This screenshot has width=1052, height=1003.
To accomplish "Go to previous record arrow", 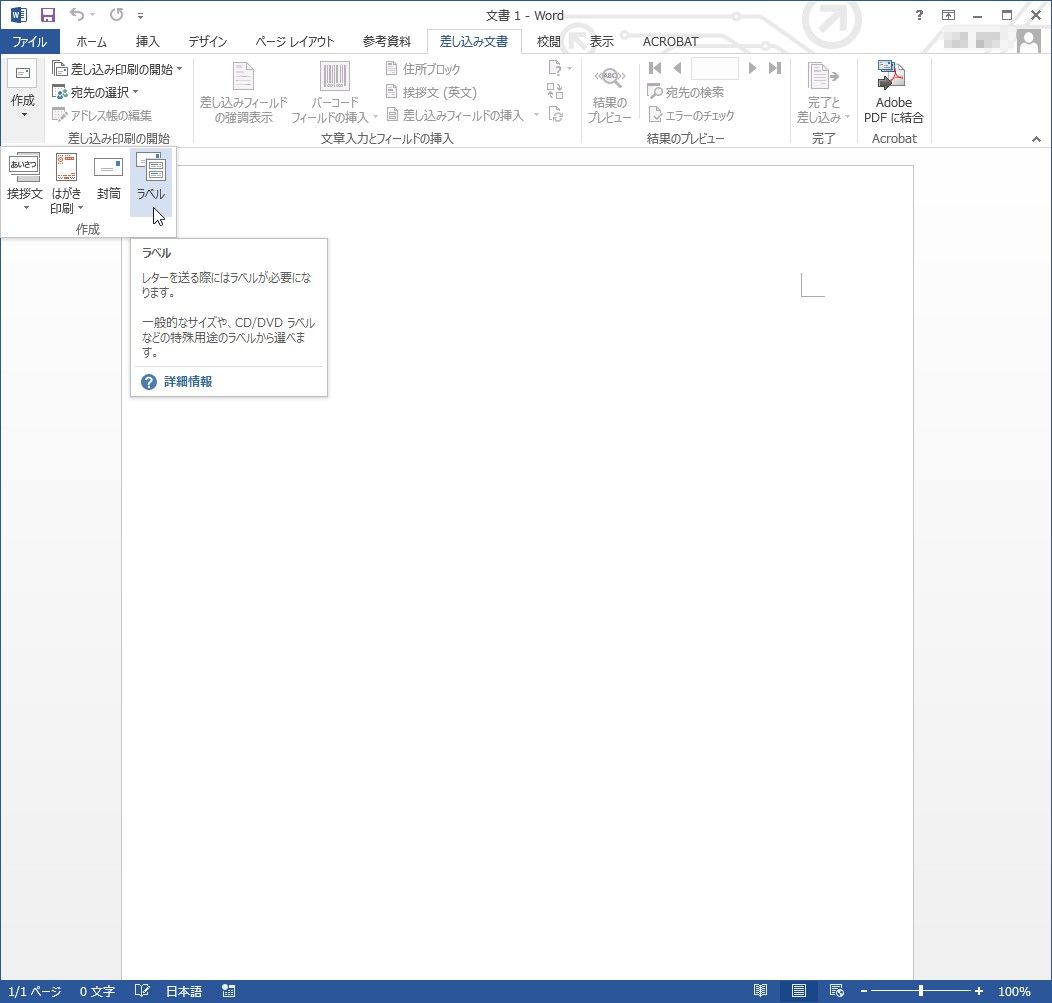I will 677,68.
